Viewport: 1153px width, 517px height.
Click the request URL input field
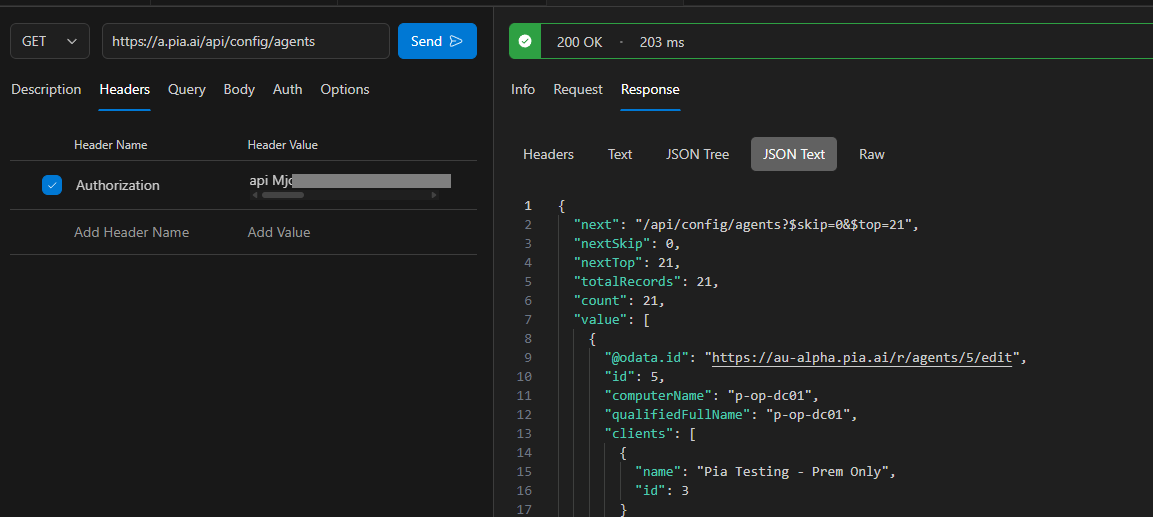[245, 41]
